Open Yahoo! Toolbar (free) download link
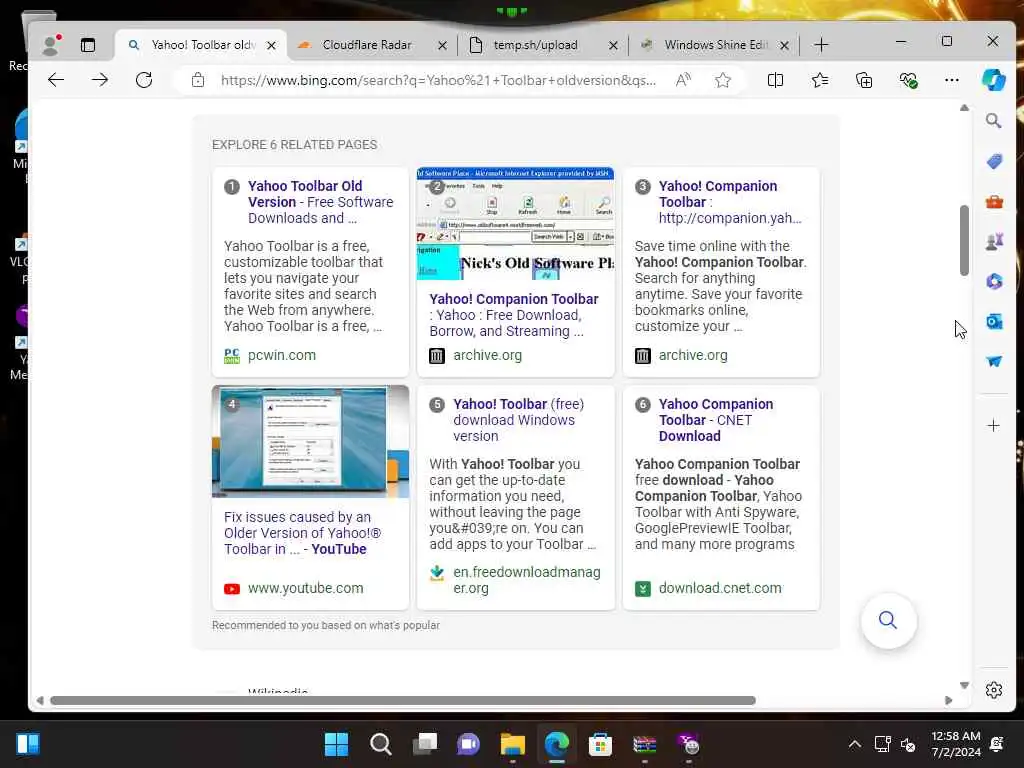Image resolution: width=1024 pixels, height=768 pixels. pos(519,420)
